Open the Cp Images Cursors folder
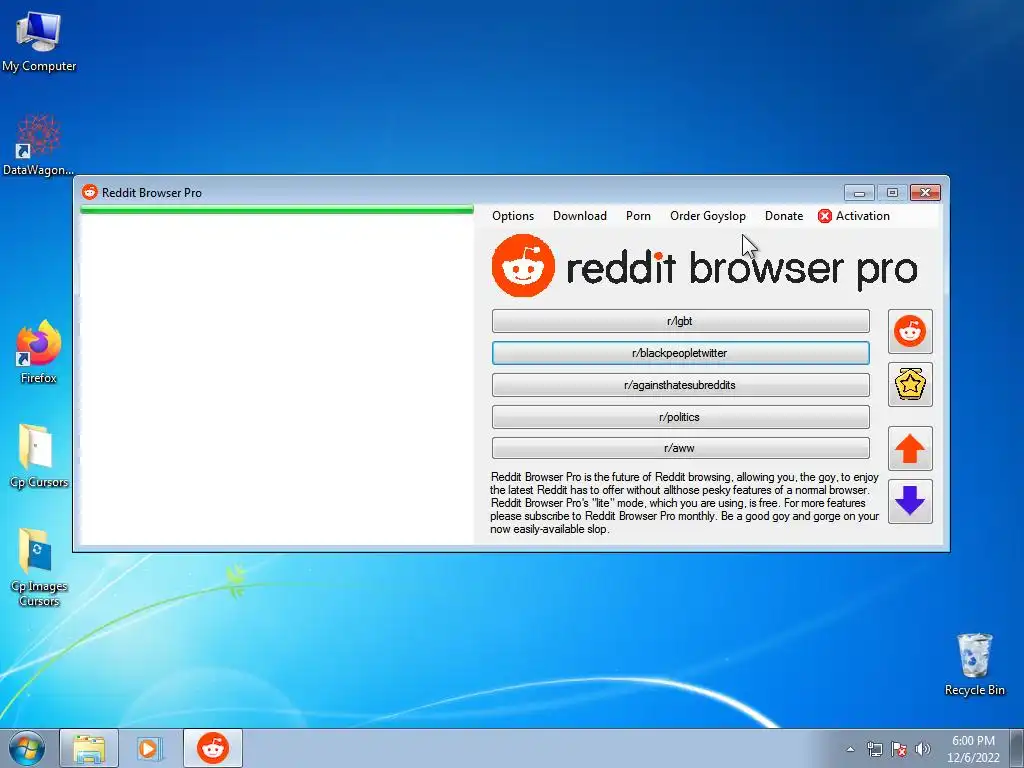The height and width of the screenshot is (768, 1024). (x=39, y=567)
